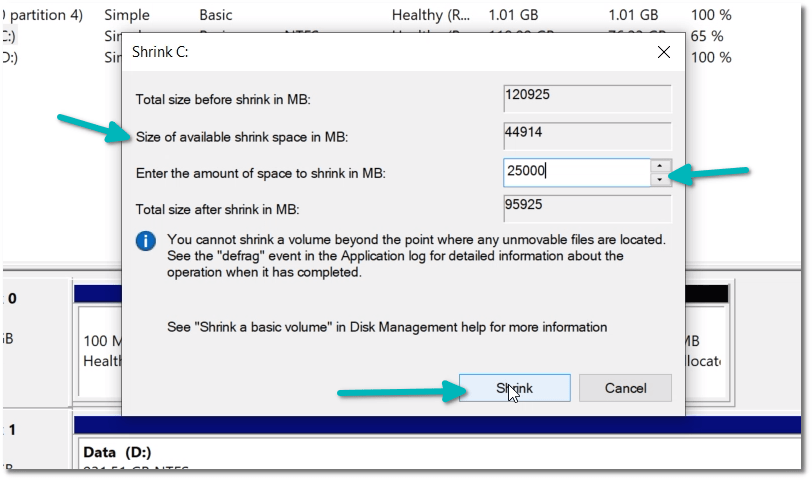The width and height of the screenshot is (812, 480).
Task: Select Disk 1 label in Disk Management
Action: (12, 430)
